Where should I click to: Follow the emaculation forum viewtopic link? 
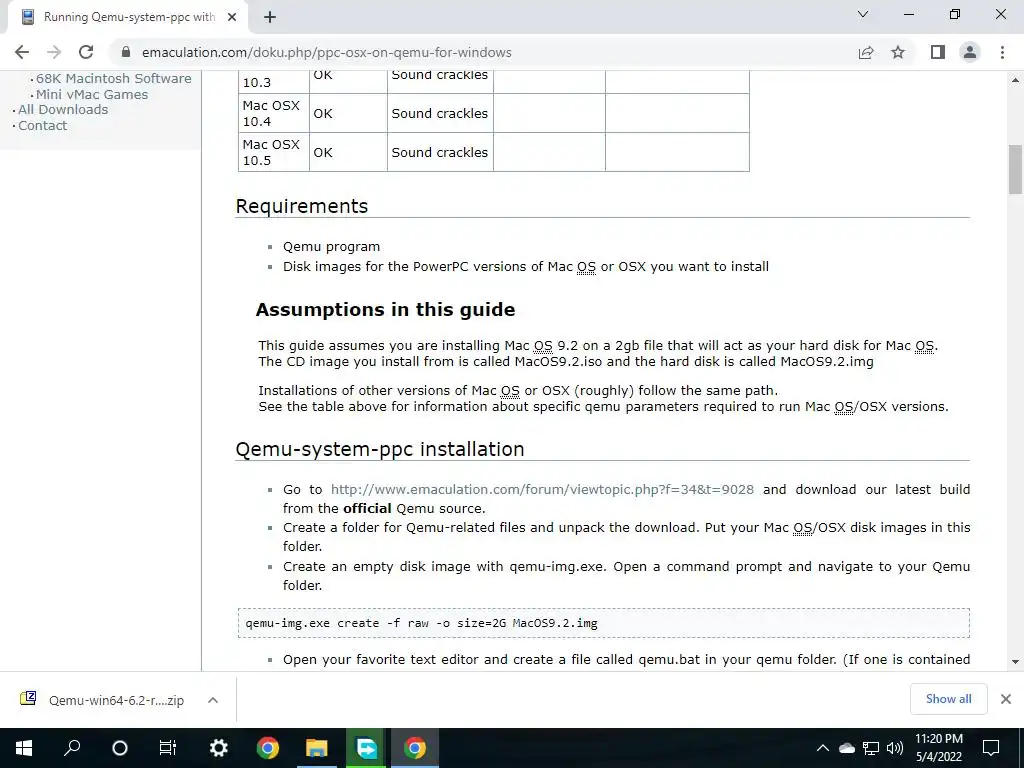tap(542, 490)
